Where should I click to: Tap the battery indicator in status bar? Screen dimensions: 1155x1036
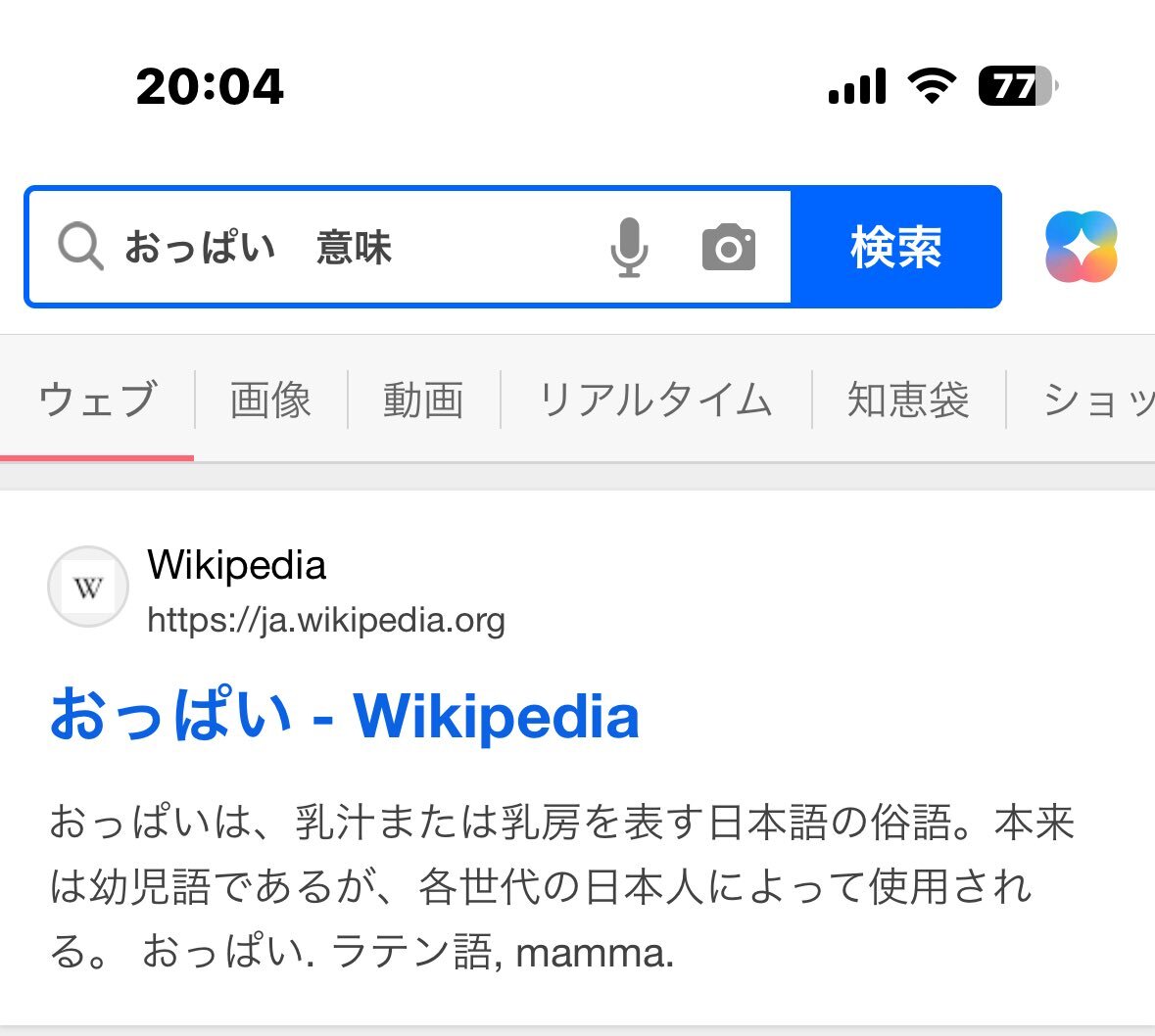(1018, 86)
